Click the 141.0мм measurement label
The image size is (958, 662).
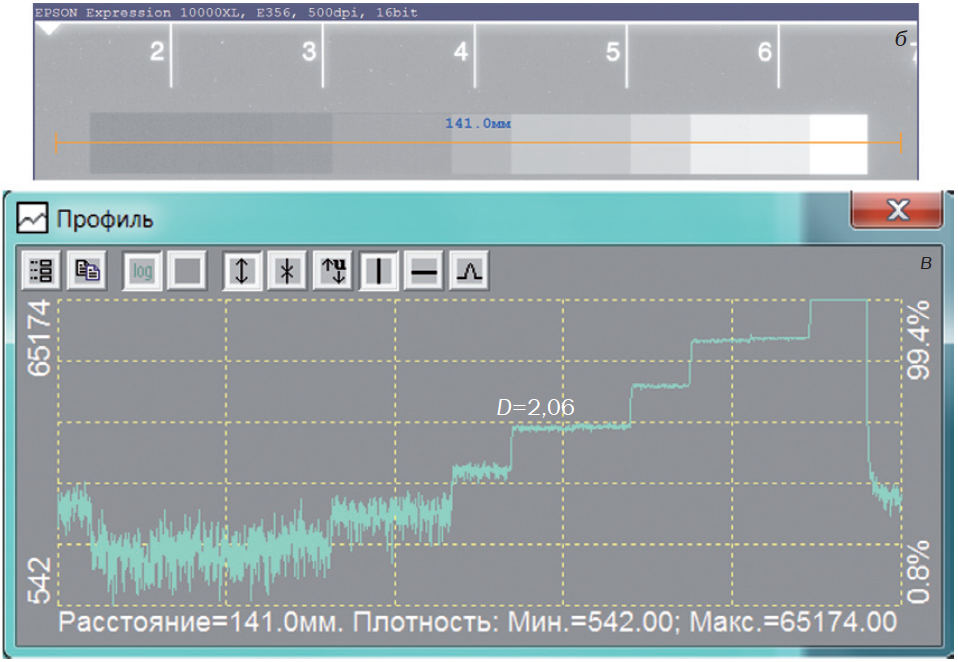click(x=478, y=124)
